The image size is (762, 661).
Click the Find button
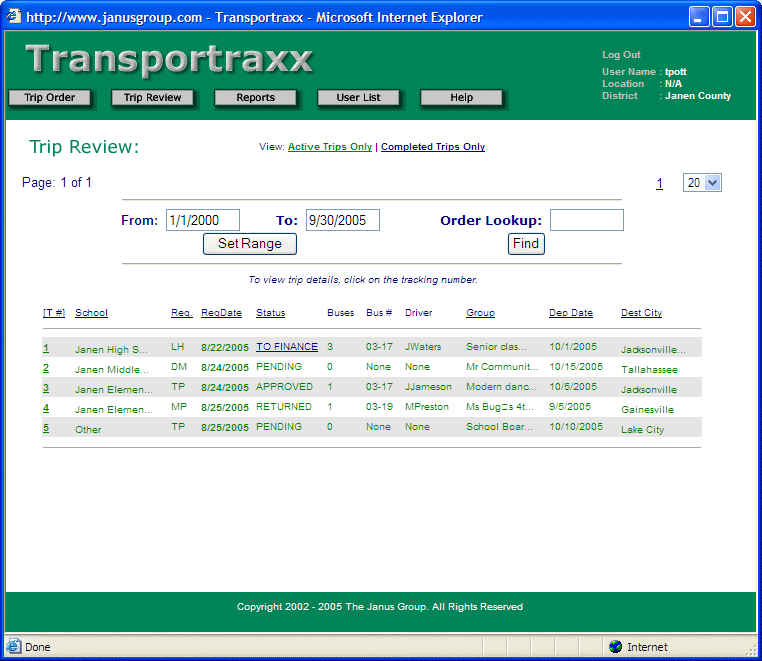coord(526,244)
